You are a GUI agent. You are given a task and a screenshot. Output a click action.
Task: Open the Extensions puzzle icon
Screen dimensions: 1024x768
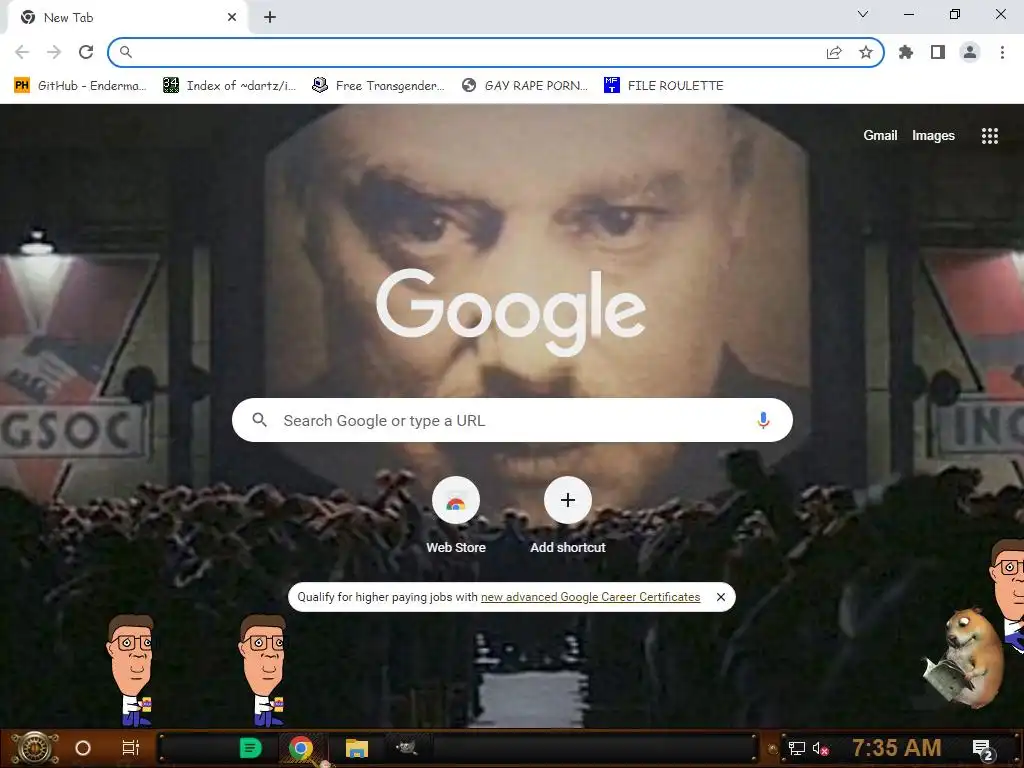coord(906,52)
